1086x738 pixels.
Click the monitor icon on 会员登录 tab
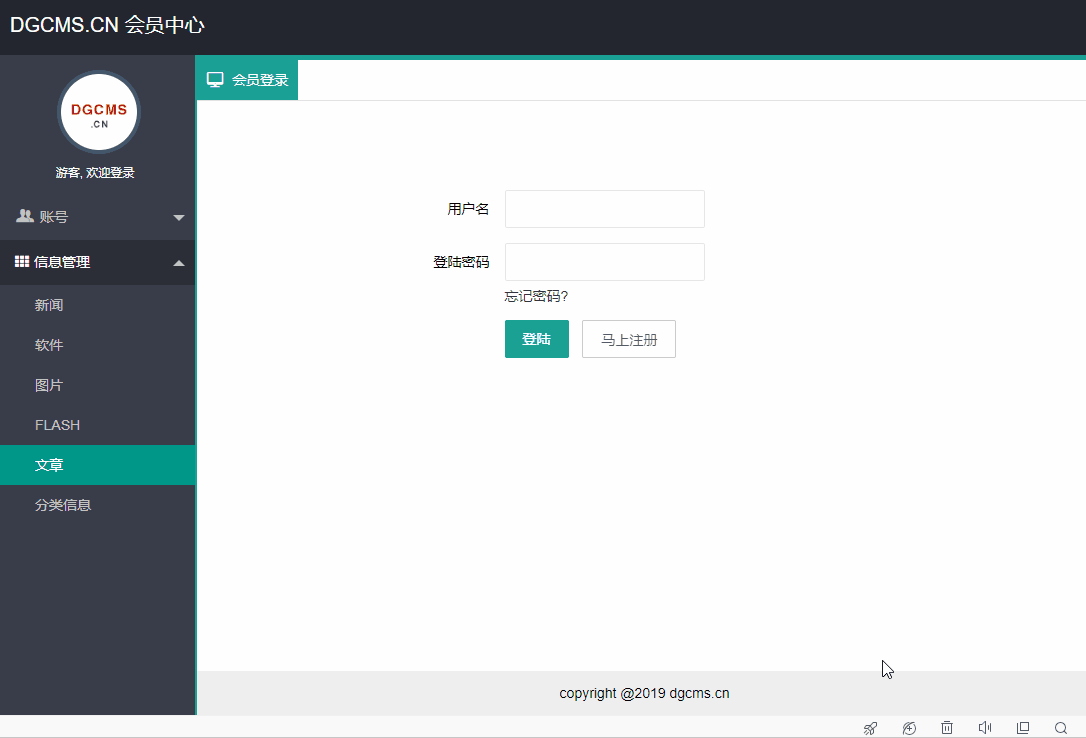click(215, 79)
